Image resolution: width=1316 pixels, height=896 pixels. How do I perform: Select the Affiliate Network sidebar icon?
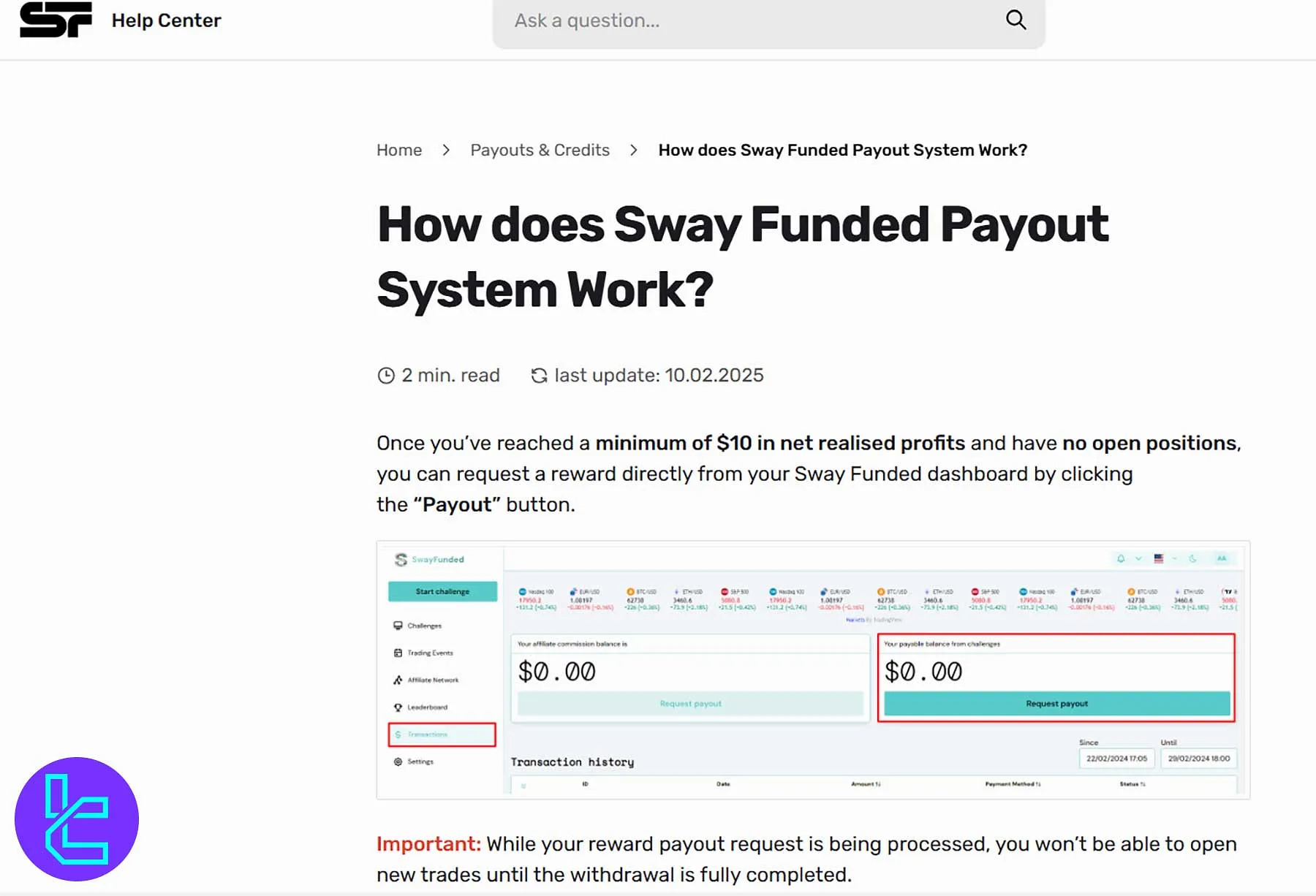point(398,680)
